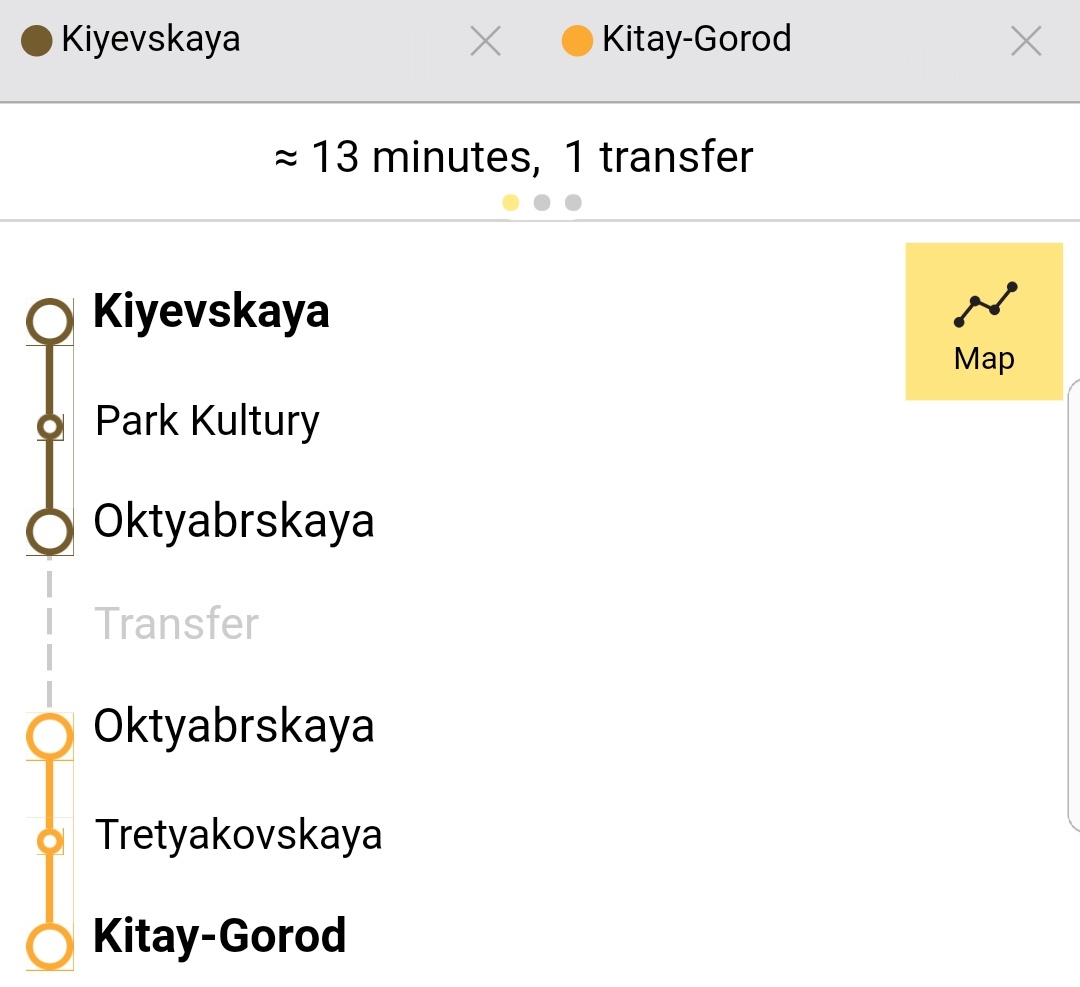The height and width of the screenshot is (987, 1080).
Task: Tap the orange Oktyabrskaya station circle
Action: tap(50, 736)
